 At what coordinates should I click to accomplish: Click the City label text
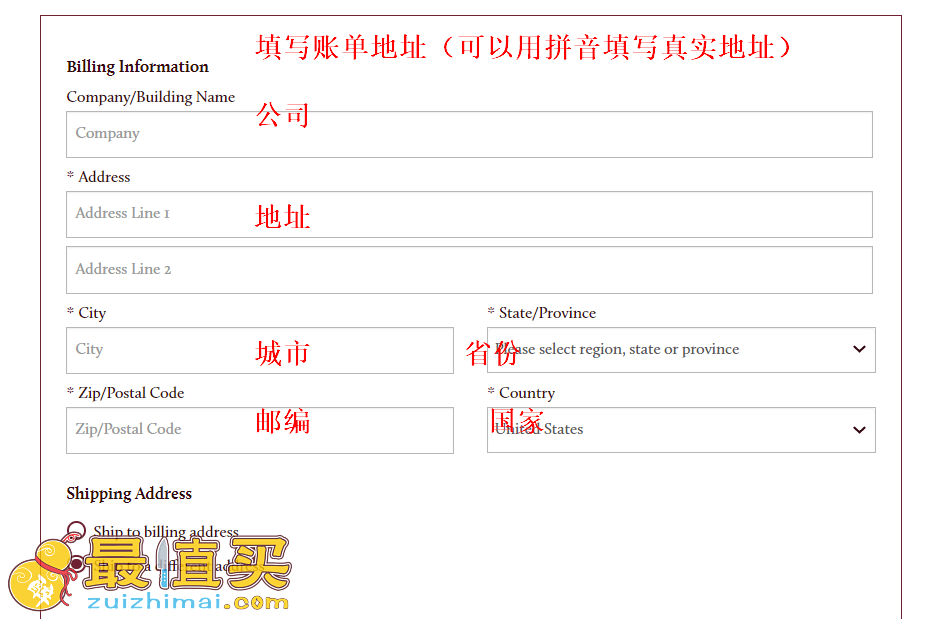pos(92,313)
